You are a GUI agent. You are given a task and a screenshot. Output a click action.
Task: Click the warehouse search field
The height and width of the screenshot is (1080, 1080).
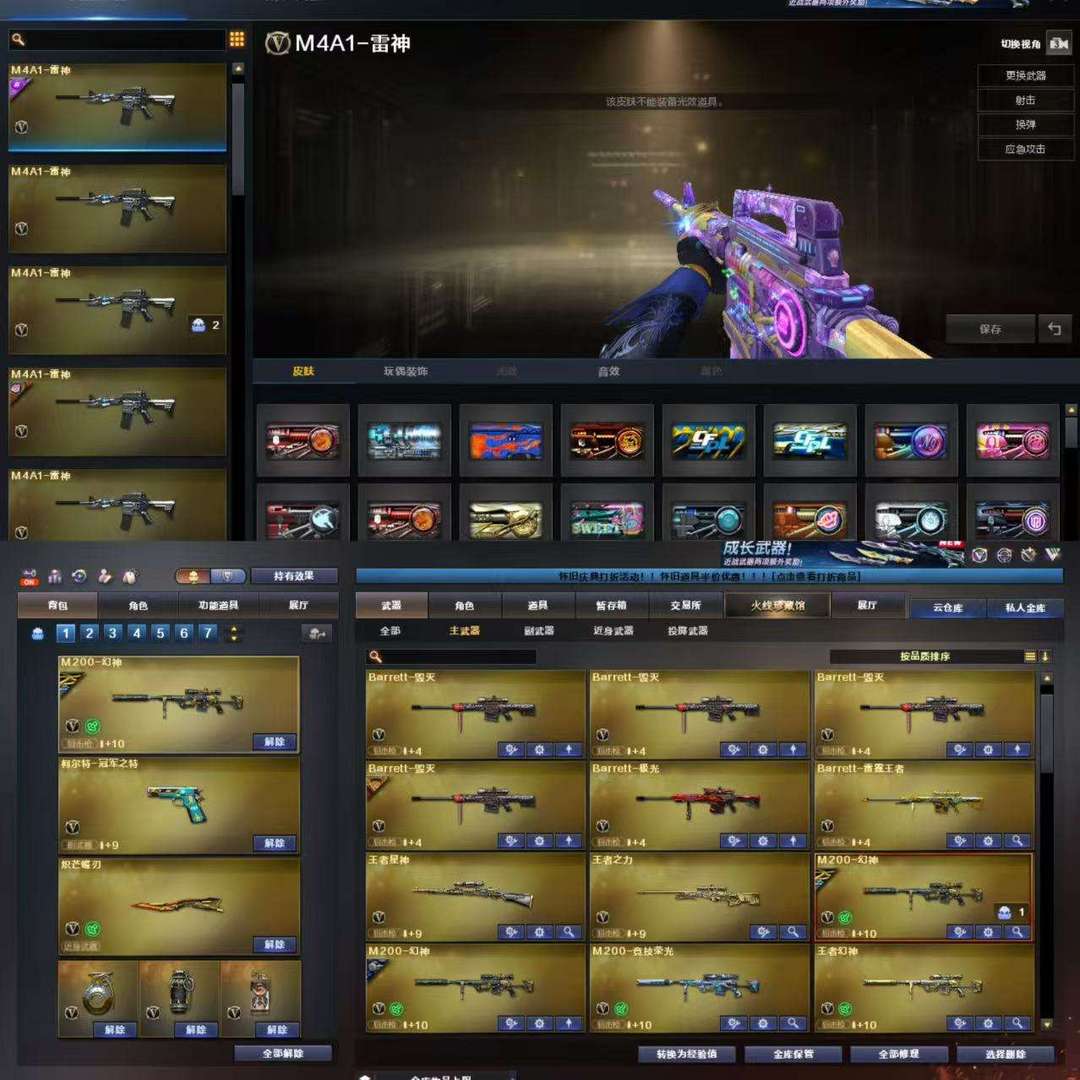click(452, 656)
